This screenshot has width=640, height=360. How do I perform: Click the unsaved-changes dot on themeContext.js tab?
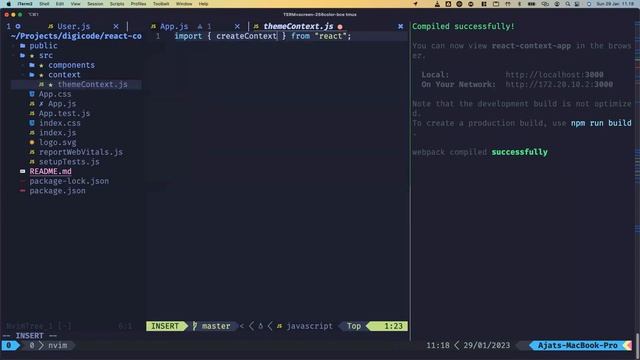click(x=340, y=27)
